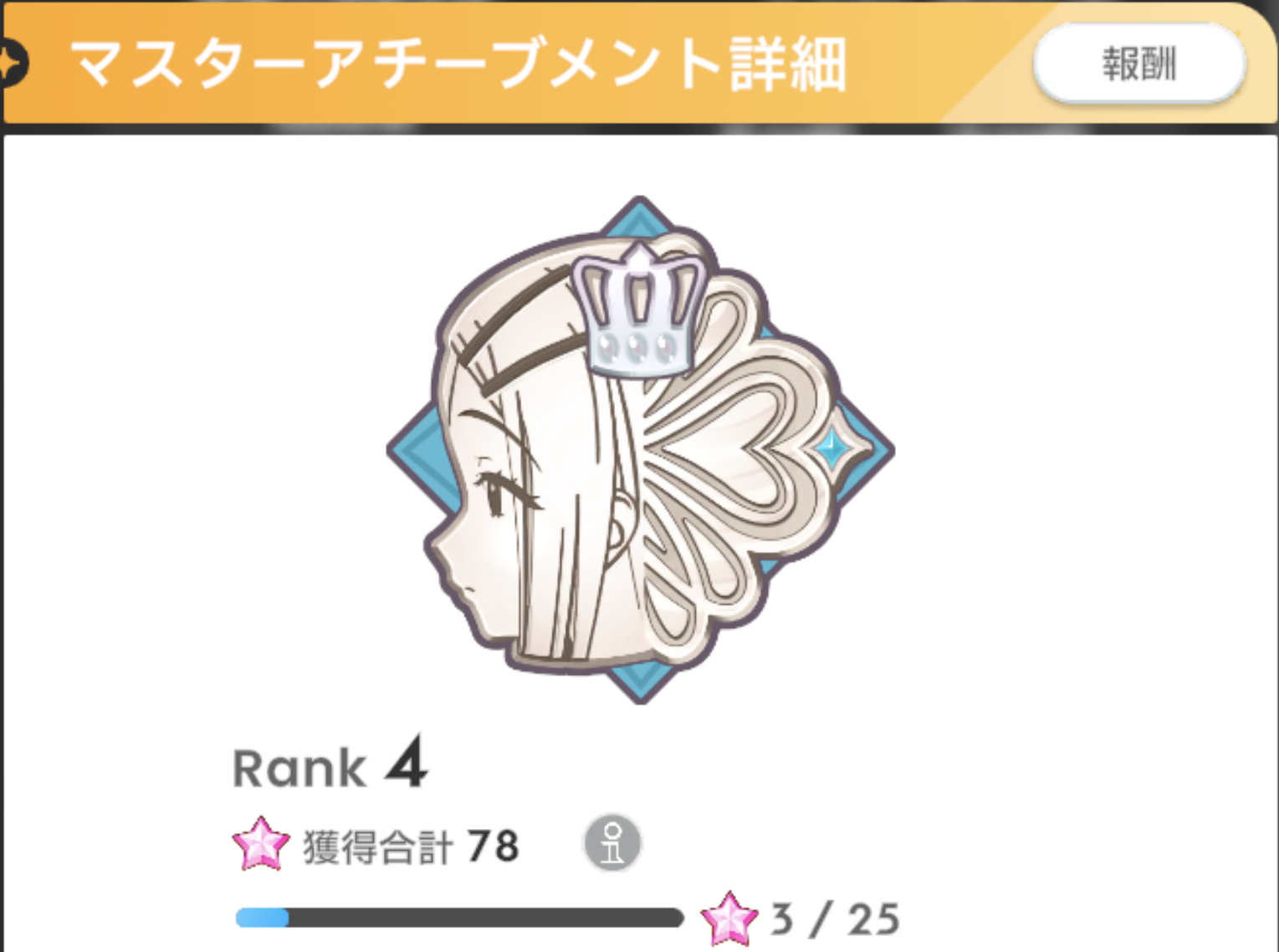The image size is (1279, 952).
Task: Click the blue diamond corner atop the emblem
Action: pyautogui.click(x=639, y=215)
